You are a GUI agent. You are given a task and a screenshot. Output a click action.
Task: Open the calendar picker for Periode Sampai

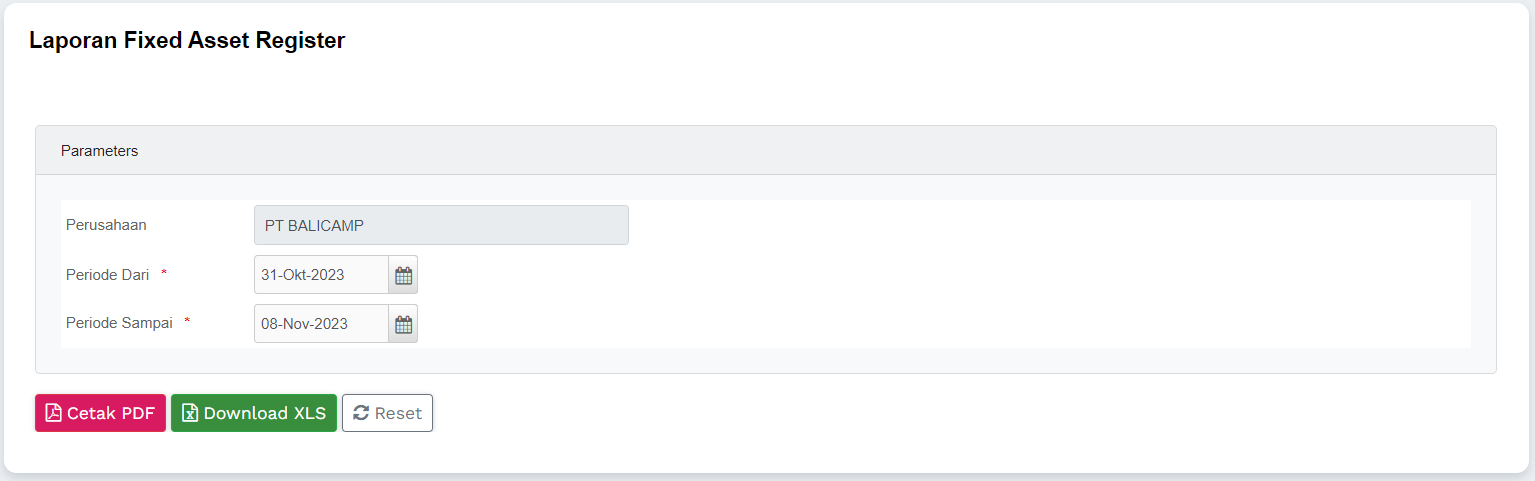(403, 324)
